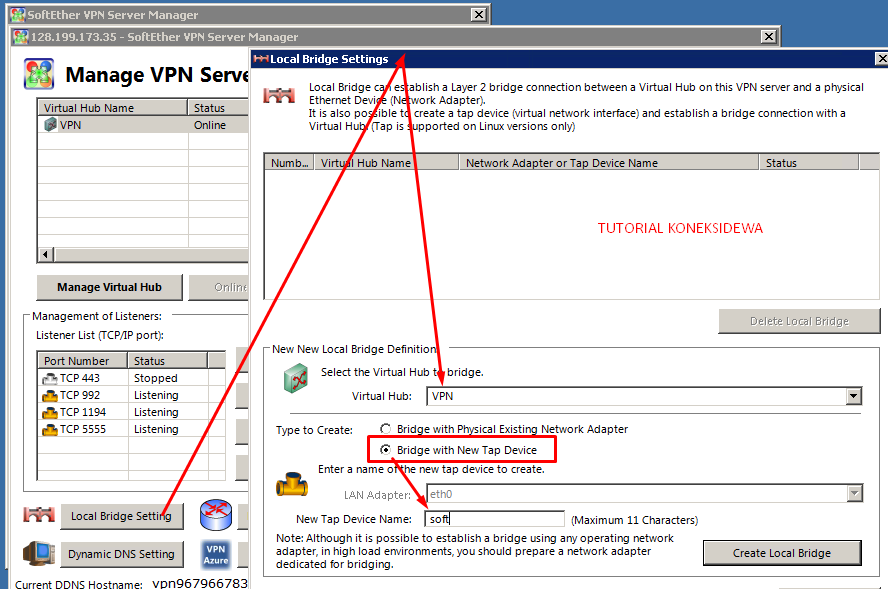
Task: Click the DDNS hostname vpn967966783
Action: pyautogui.click(x=200, y=583)
